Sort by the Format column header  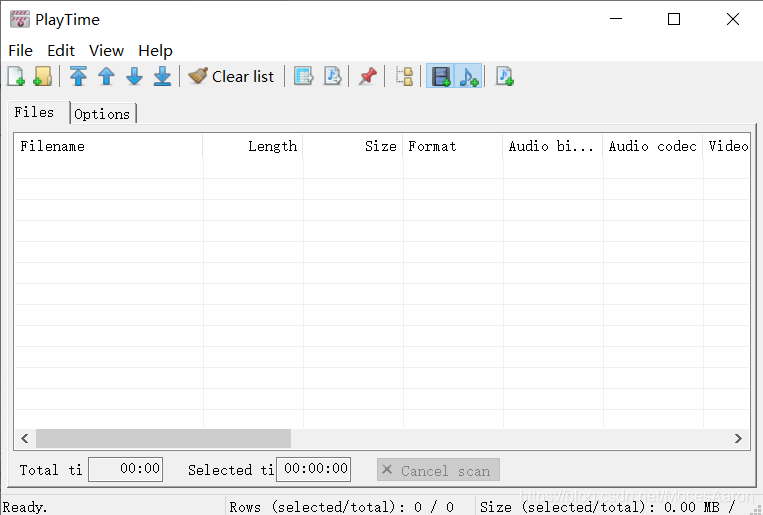pos(453,146)
